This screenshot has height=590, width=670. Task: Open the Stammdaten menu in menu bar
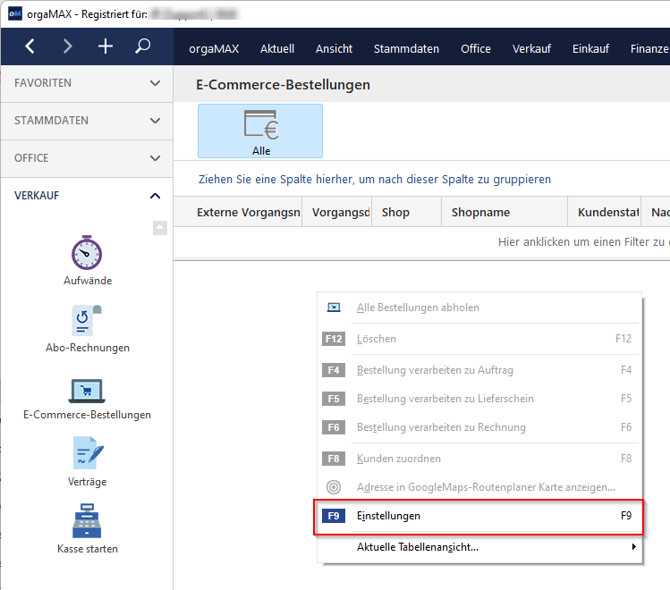point(406,49)
